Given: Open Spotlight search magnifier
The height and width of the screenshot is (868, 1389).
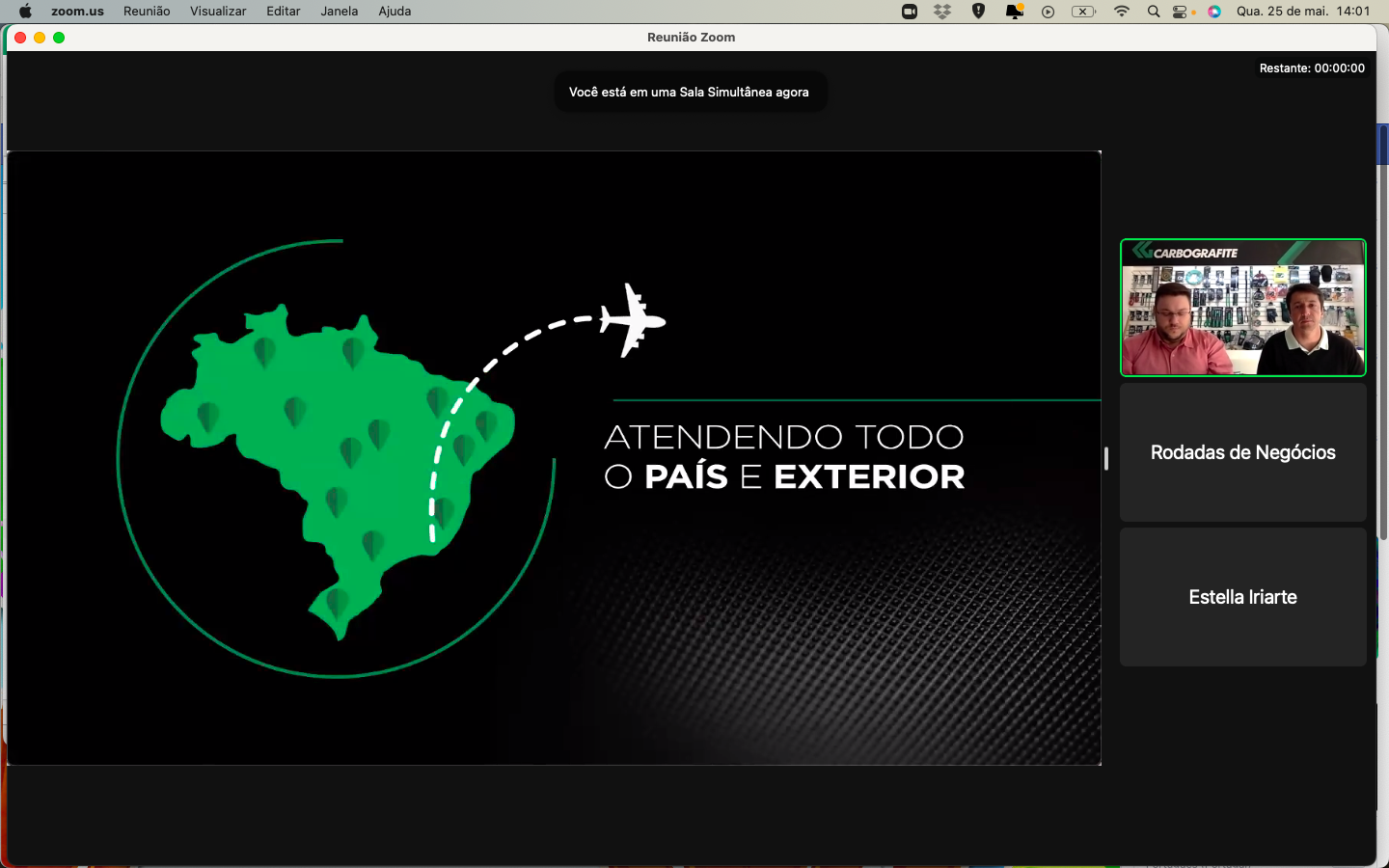Looking at the screenshot, I should pos(1154,12).
